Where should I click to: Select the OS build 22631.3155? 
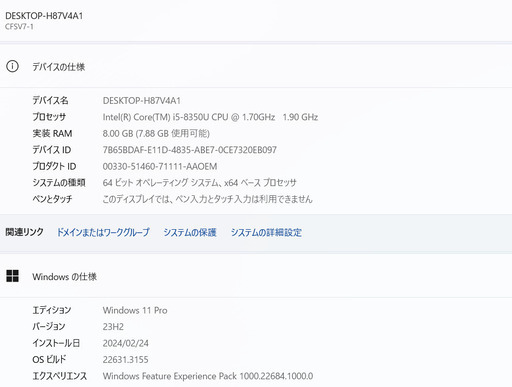pyautogui.click(x=126, y=359)
